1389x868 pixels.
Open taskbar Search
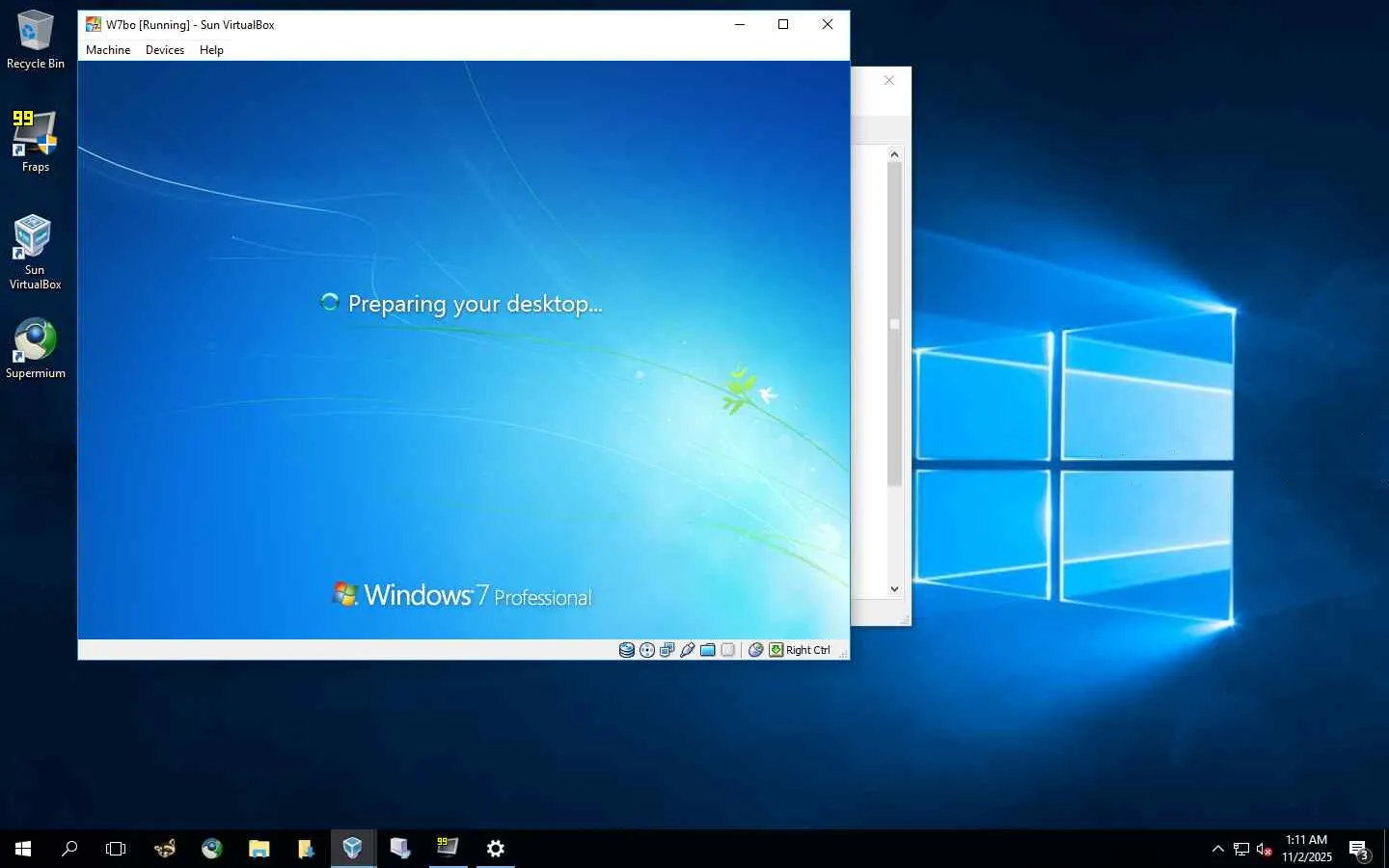coord(69,849)
